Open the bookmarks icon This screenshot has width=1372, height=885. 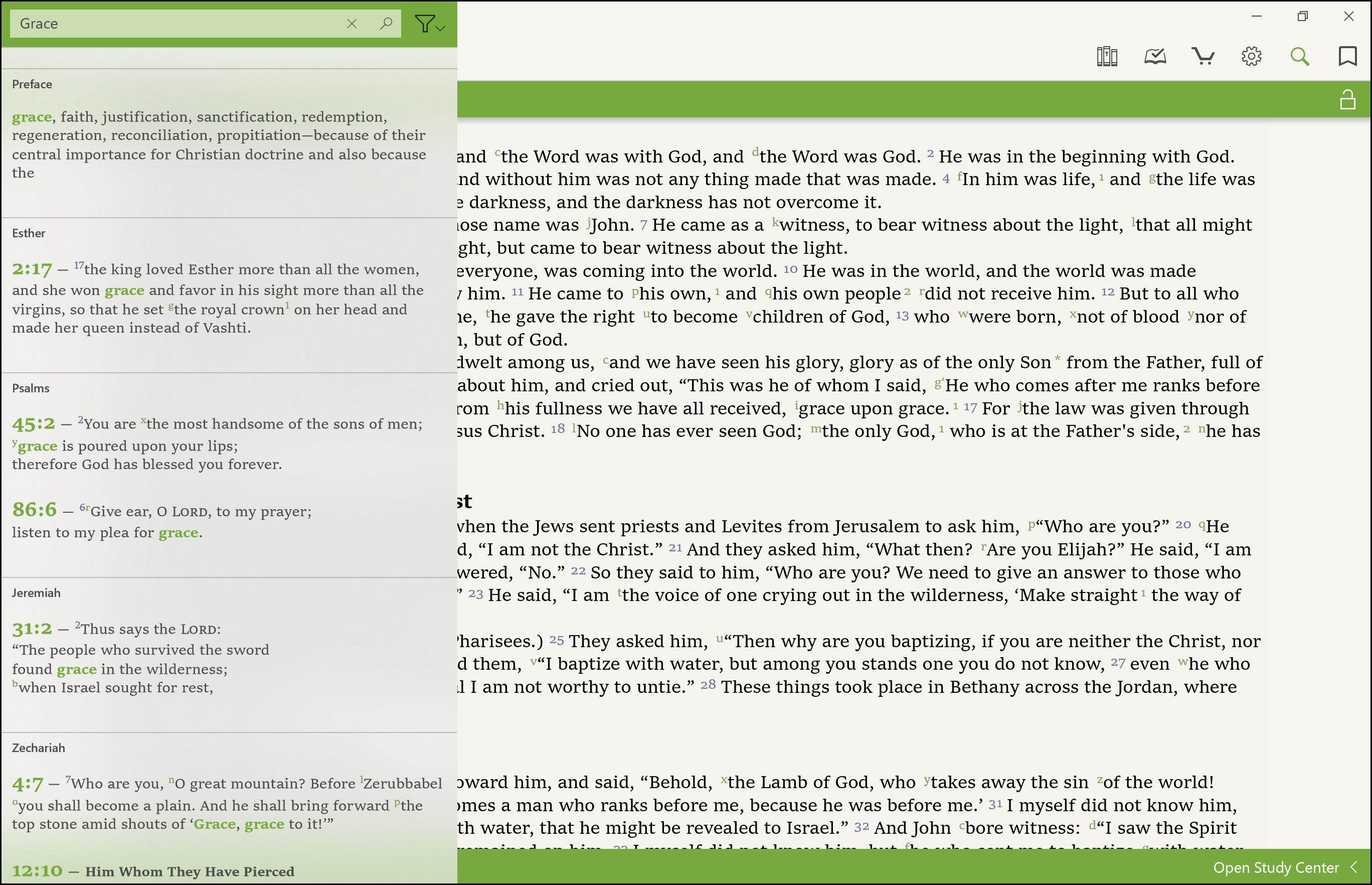(x=1347, y=56)
